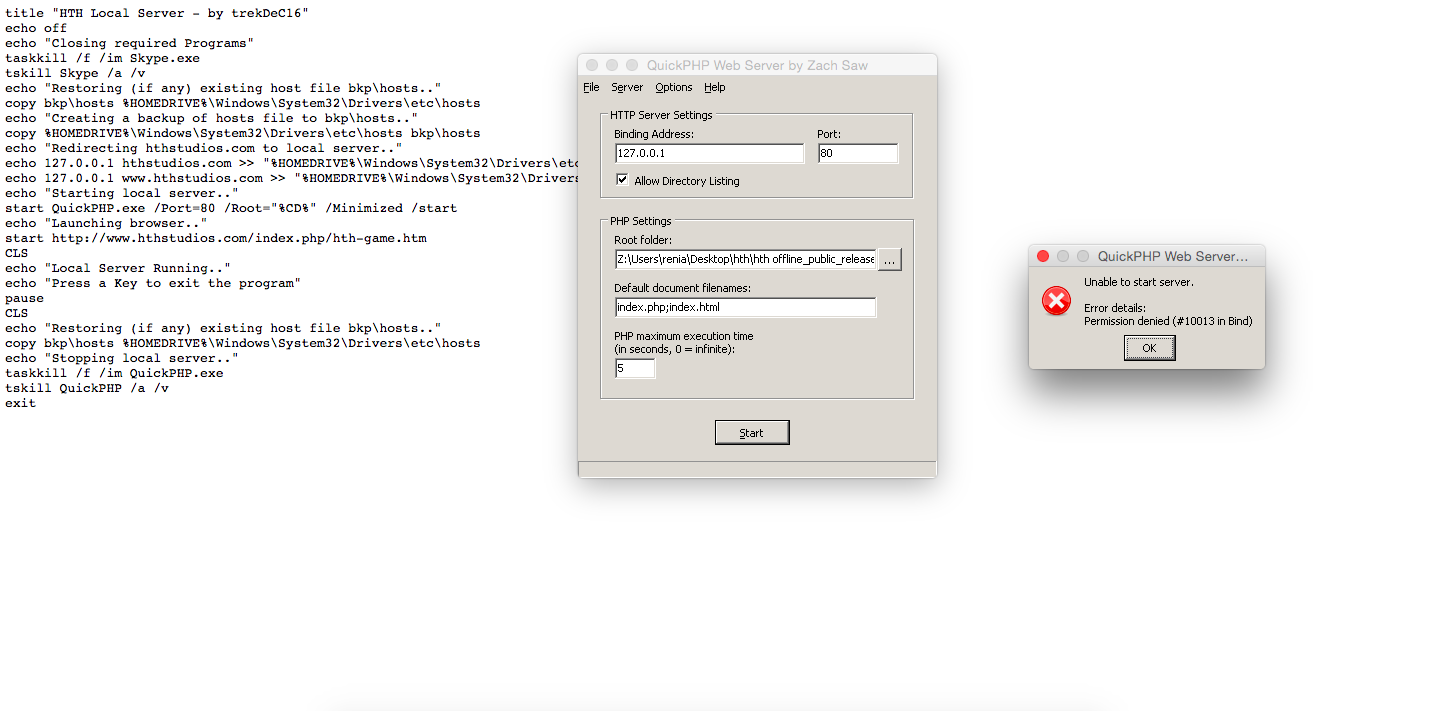Click the "Starting local server.." echo line
Screen dimensions: 1437x711
pyautogui.click(x=122, y=193)
